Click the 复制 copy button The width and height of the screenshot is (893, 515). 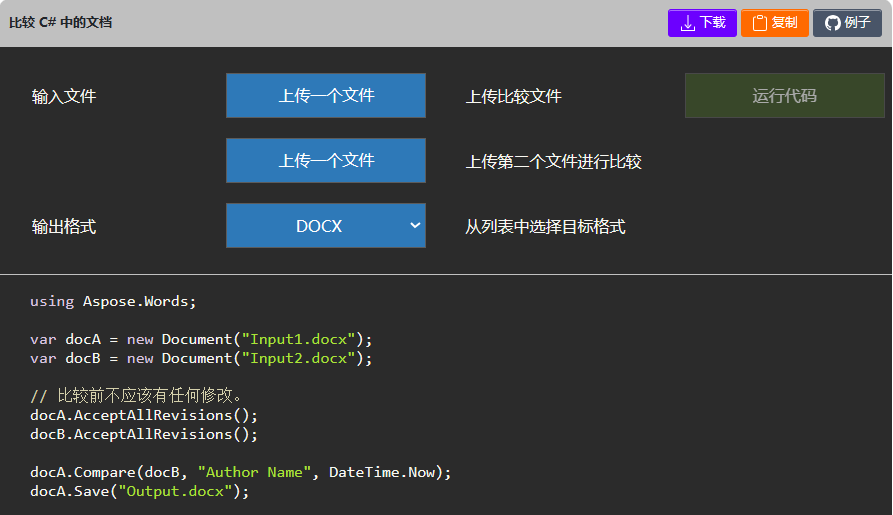[775, 23]
